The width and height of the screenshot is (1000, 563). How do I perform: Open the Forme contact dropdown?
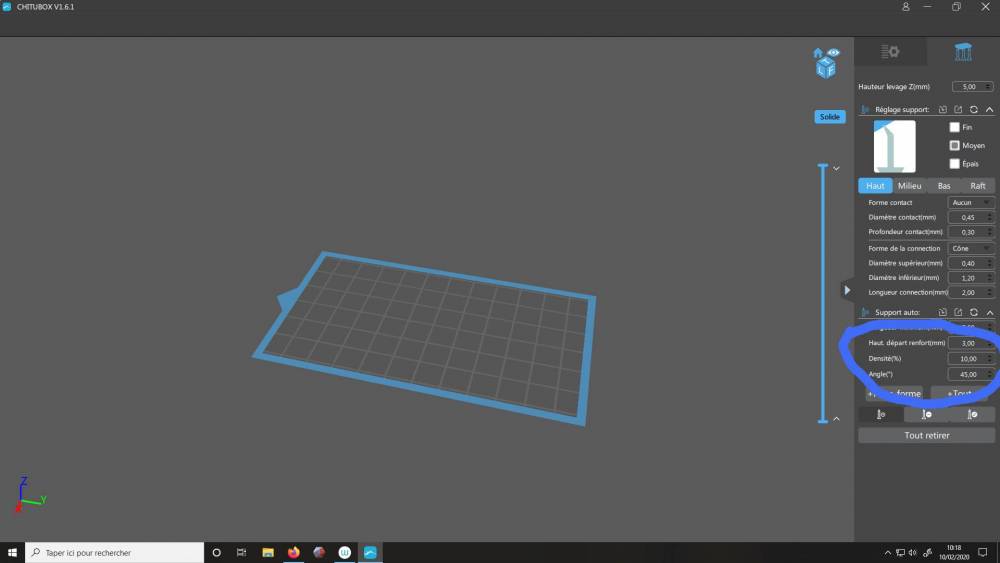[971, 203]
